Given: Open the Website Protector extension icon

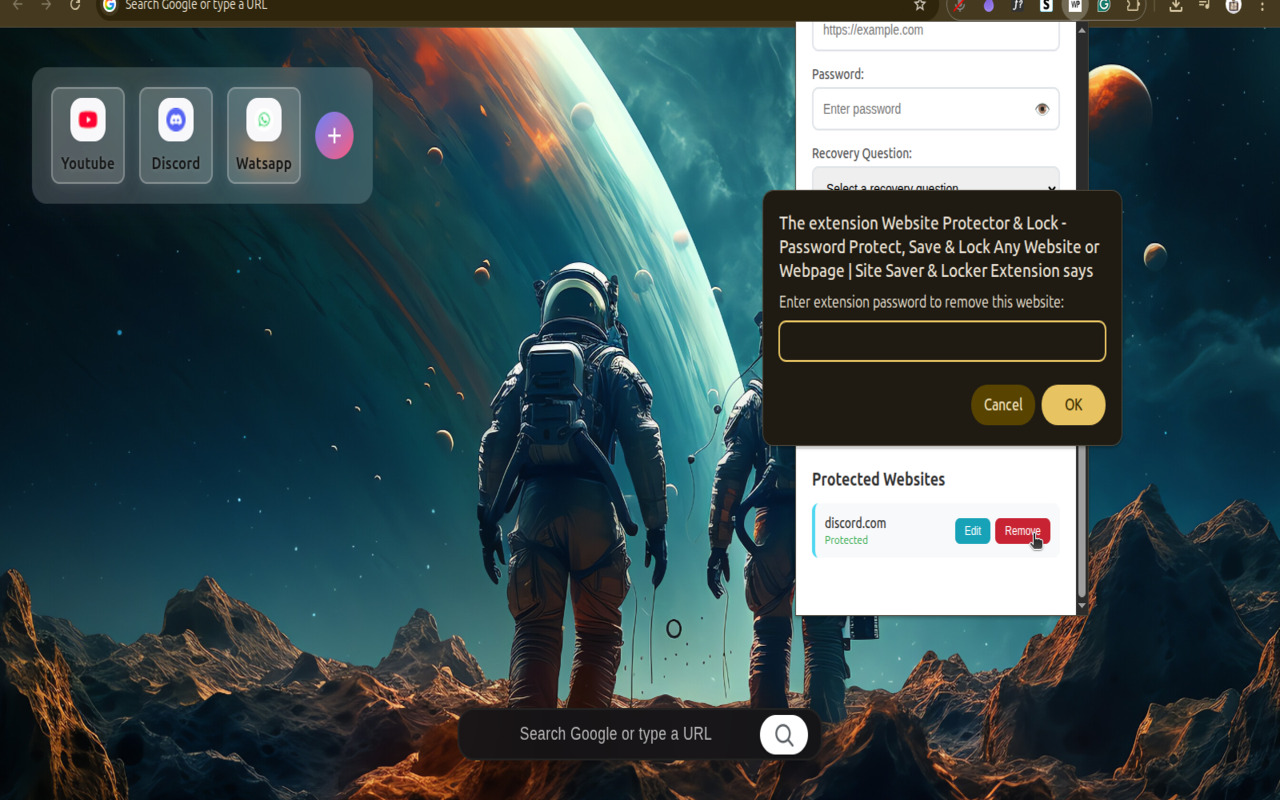Looking at the screenshot, I should pyautogui.click(x=1075, y=8).
